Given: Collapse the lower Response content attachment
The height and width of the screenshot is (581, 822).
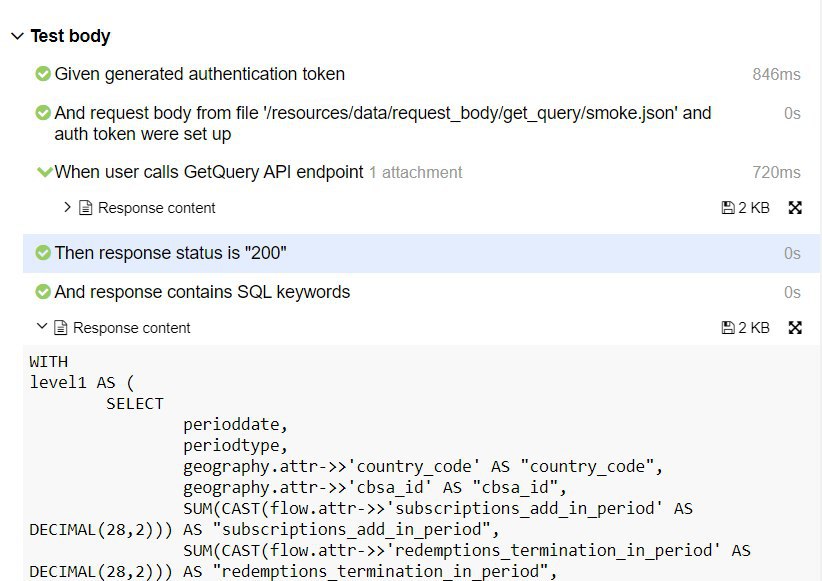Looking at the screenshot, I should [42, 327].
